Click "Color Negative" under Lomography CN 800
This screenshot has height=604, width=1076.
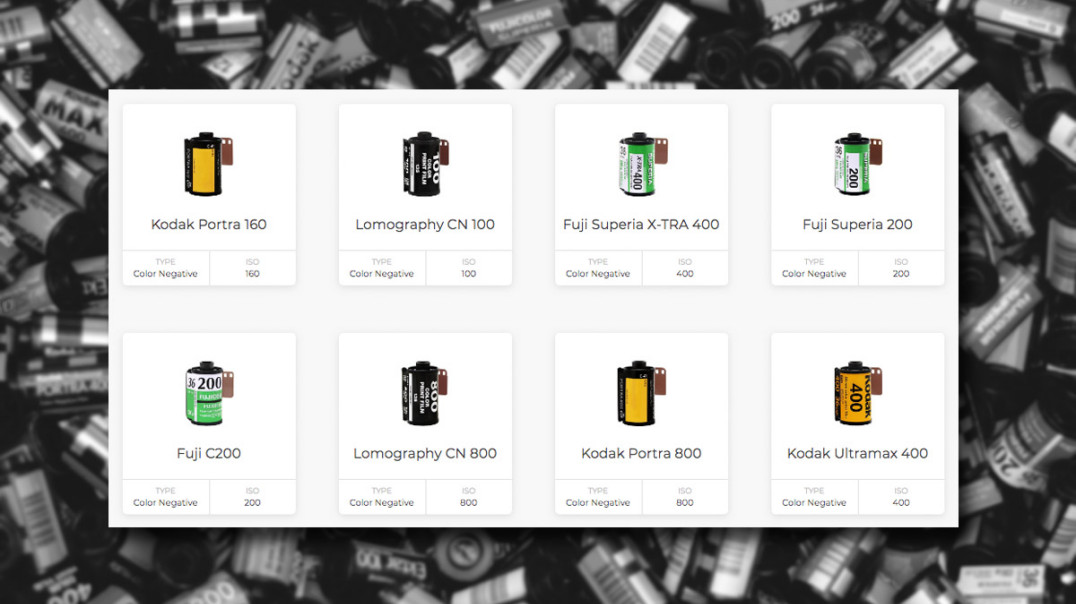[382, 503]
